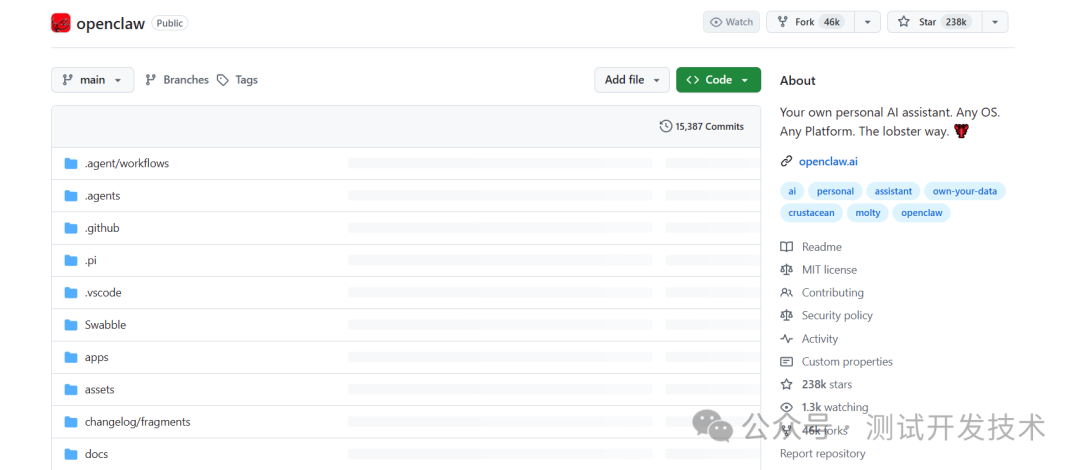The height and width of the screenshot is (470, 1080).
Task: Click the folder icon beside docs
Action: pos(71,454)
